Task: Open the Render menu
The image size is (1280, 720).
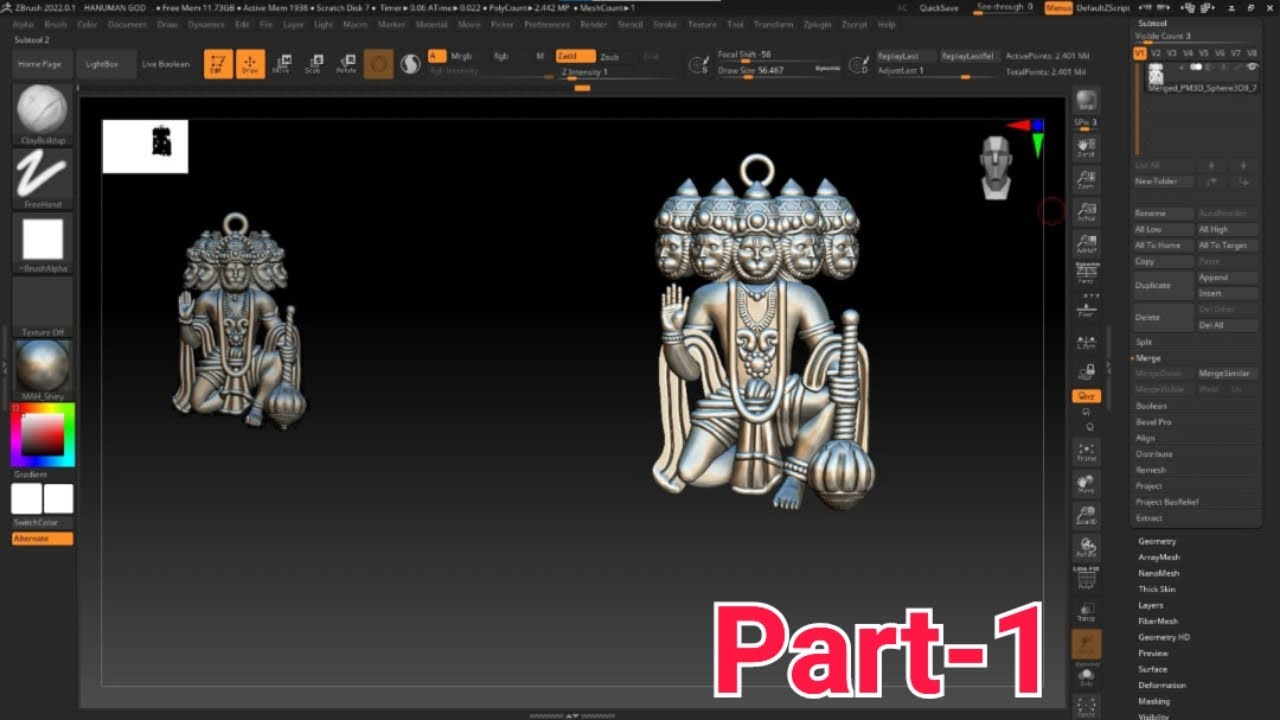Action: click(593, 24)
